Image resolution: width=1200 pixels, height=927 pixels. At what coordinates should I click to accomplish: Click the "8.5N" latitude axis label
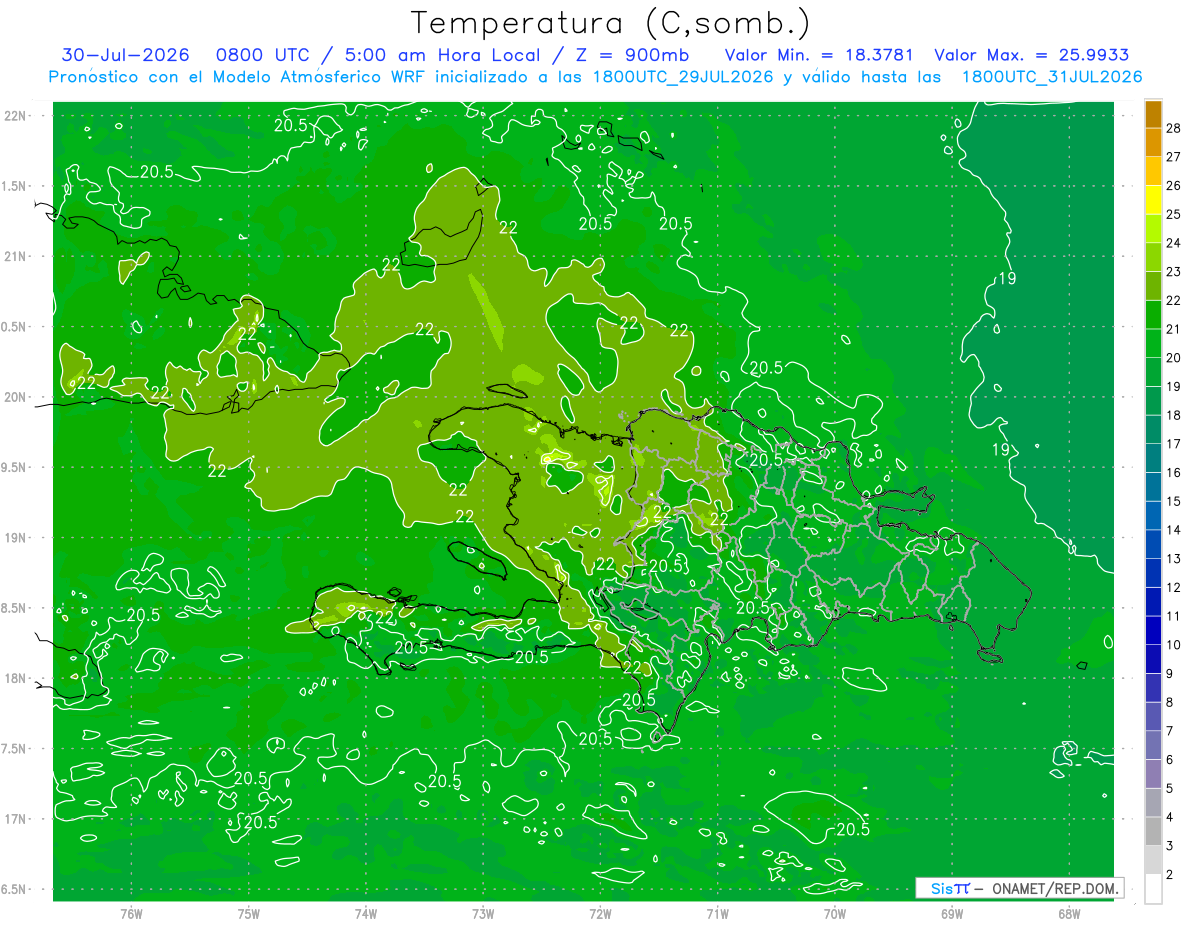(15, 608)
